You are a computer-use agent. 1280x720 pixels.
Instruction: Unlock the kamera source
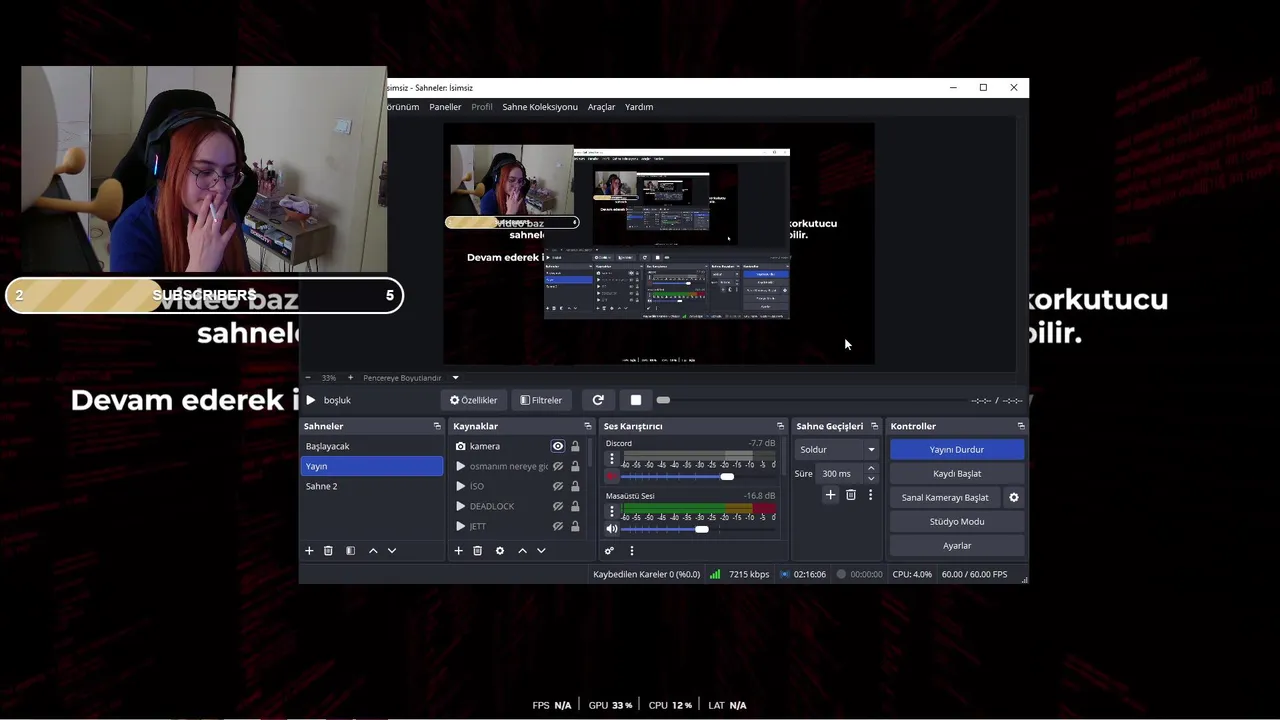pos(575,446)
